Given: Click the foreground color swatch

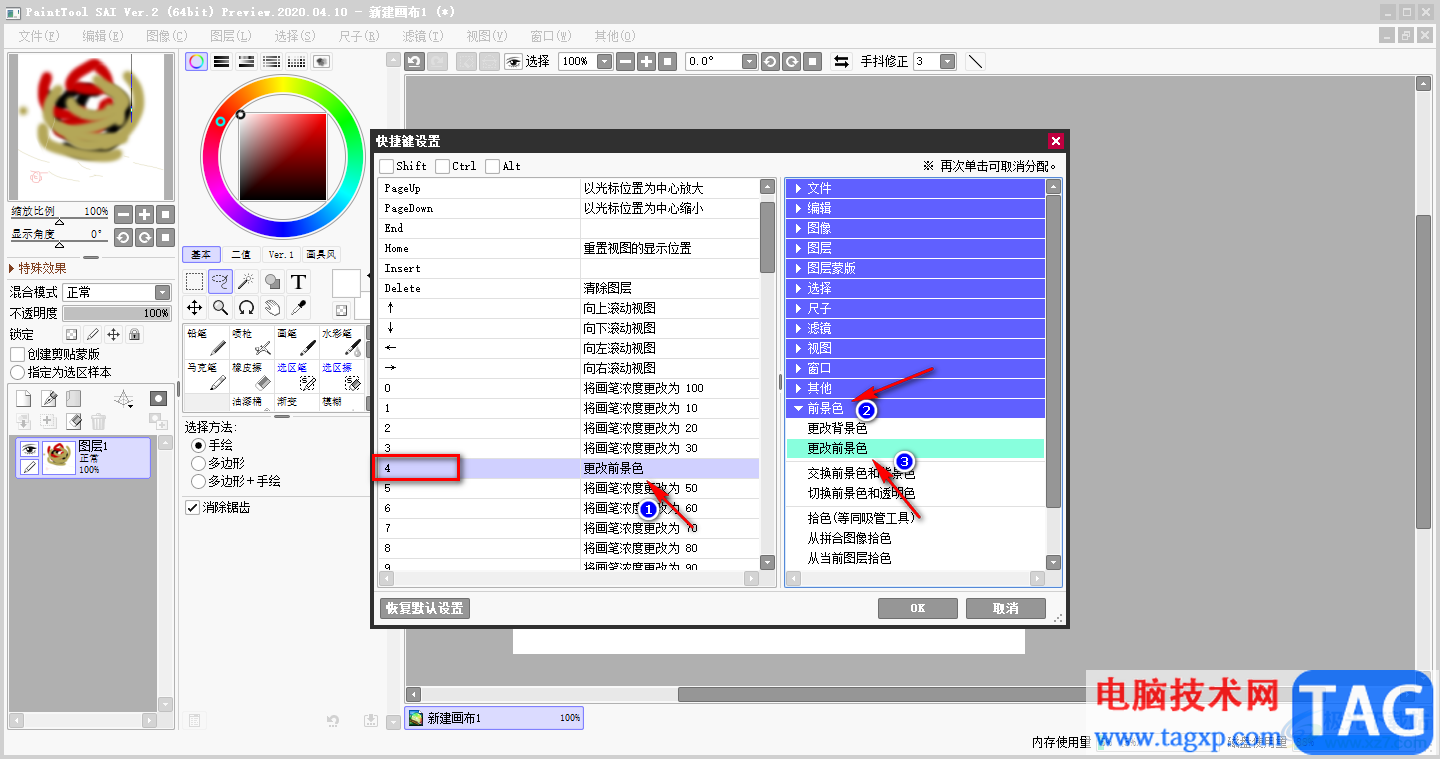Looking at the screenshot, I should tap(347, 283).
